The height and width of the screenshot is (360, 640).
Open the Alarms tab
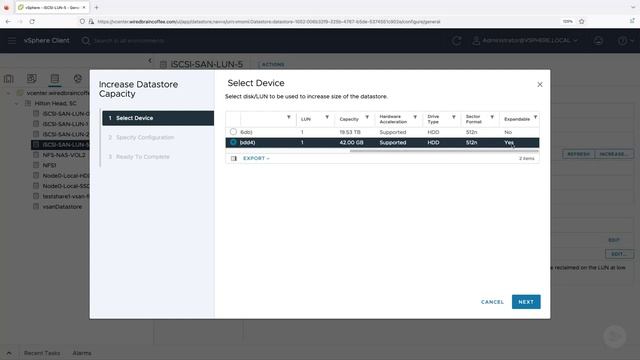(x=82, y=353)
